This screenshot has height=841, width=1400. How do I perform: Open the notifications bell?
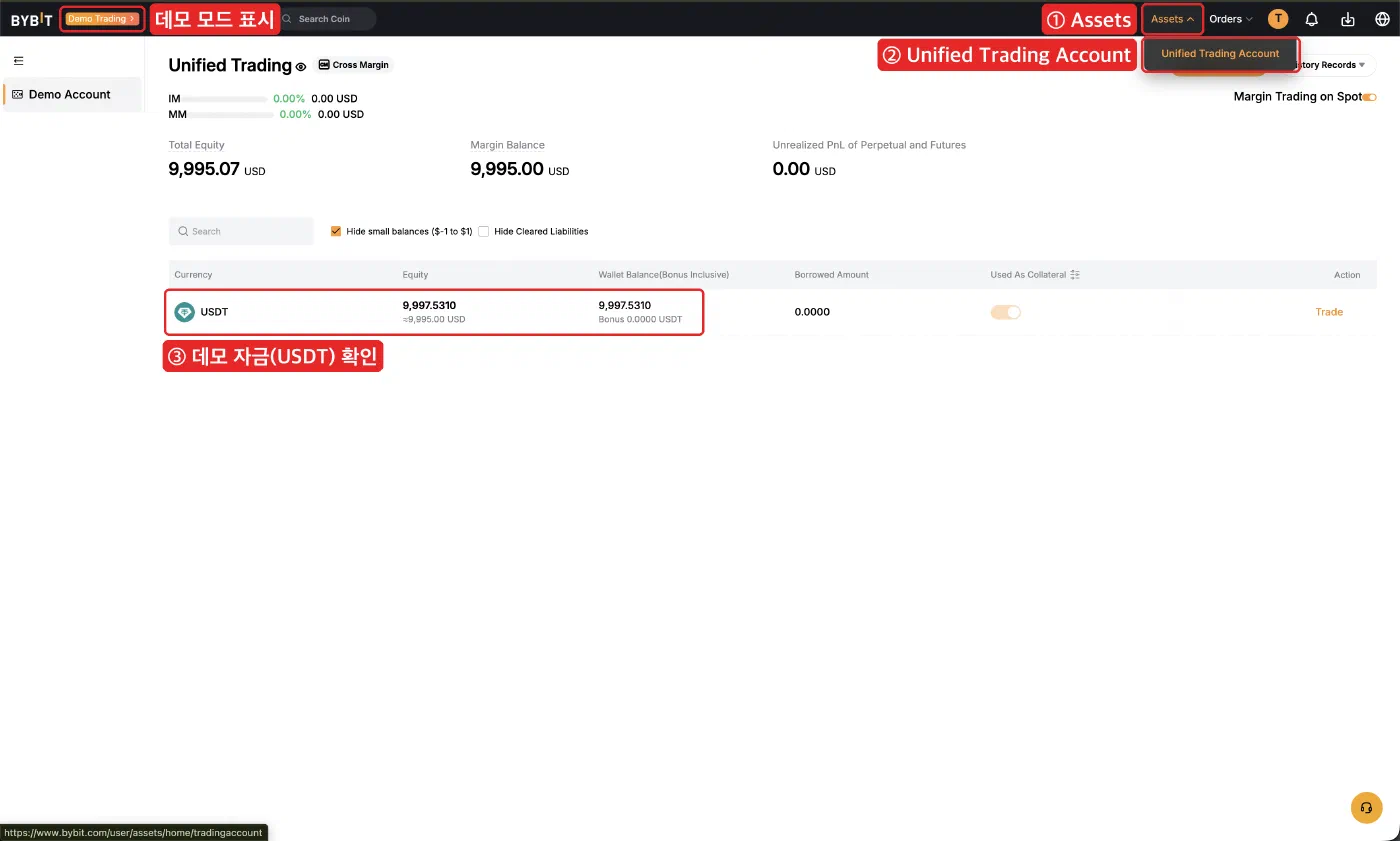tap(1312, 19)
